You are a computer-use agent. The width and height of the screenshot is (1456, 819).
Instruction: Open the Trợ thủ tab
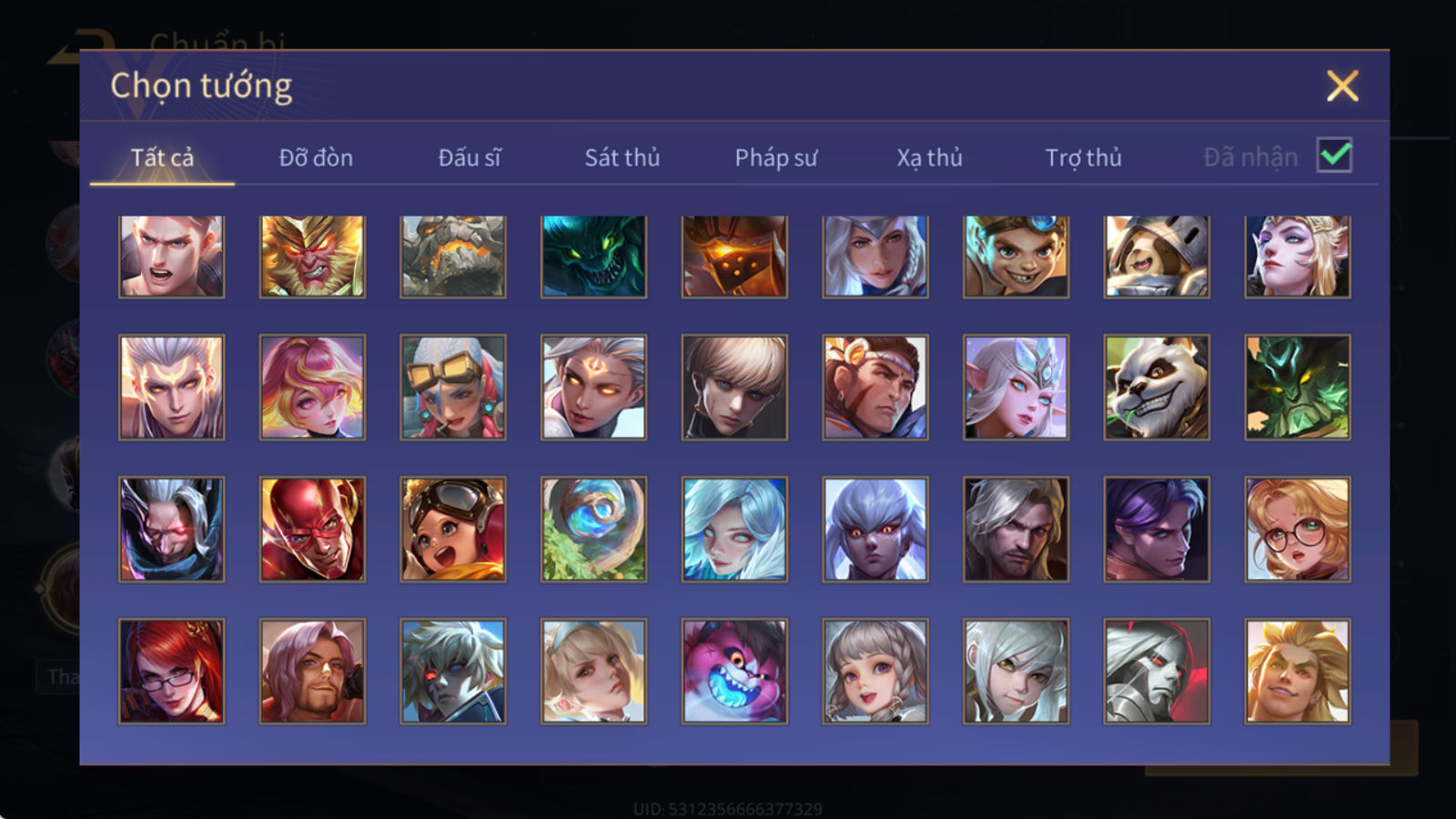coord(1083,157)
